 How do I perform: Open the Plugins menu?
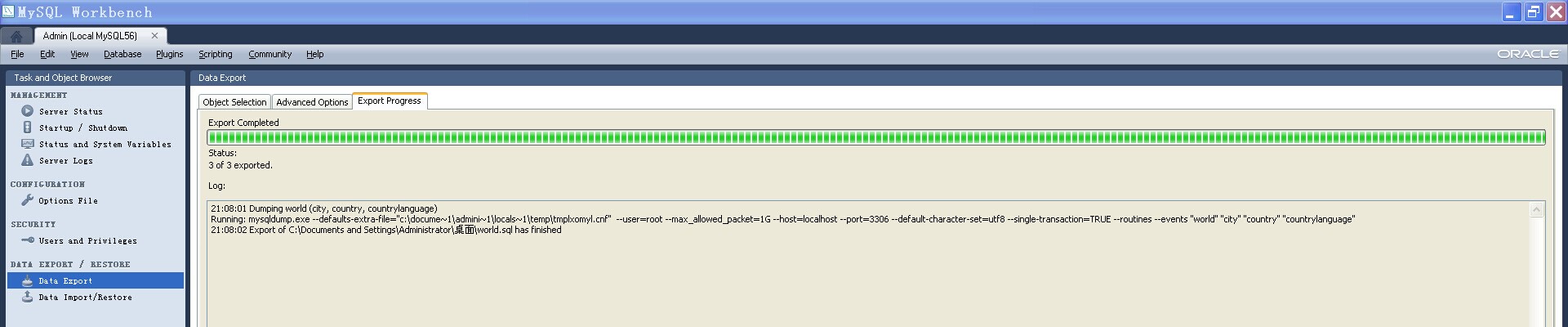(x=170, y=54)
